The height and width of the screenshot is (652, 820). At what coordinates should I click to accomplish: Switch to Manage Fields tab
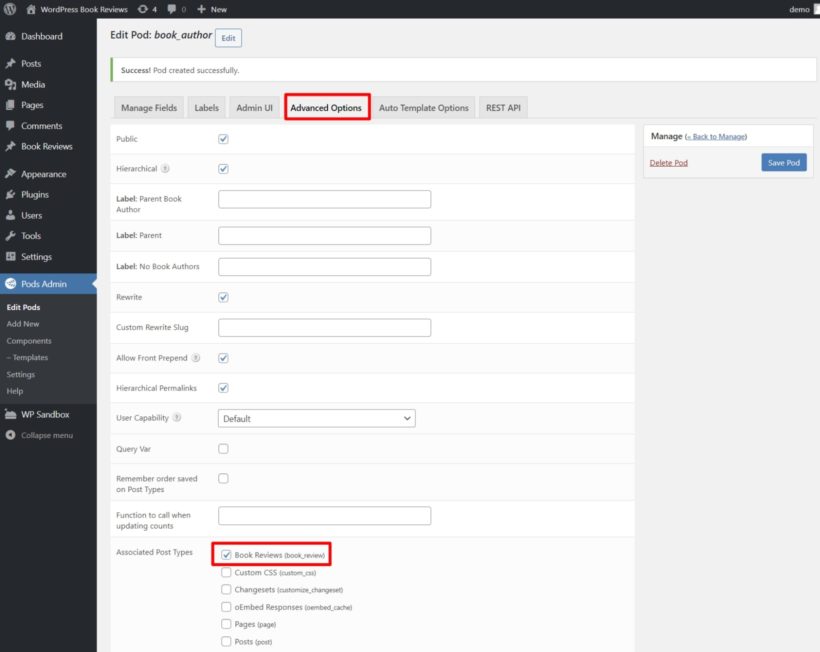[x=149, y=108]
